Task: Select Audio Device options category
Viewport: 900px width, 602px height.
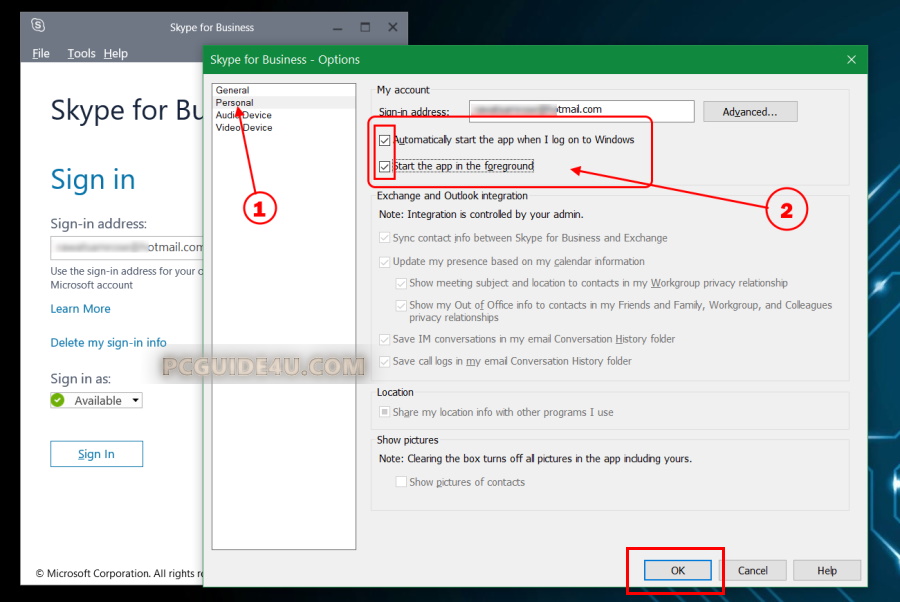Action: [x=244, y=115]
